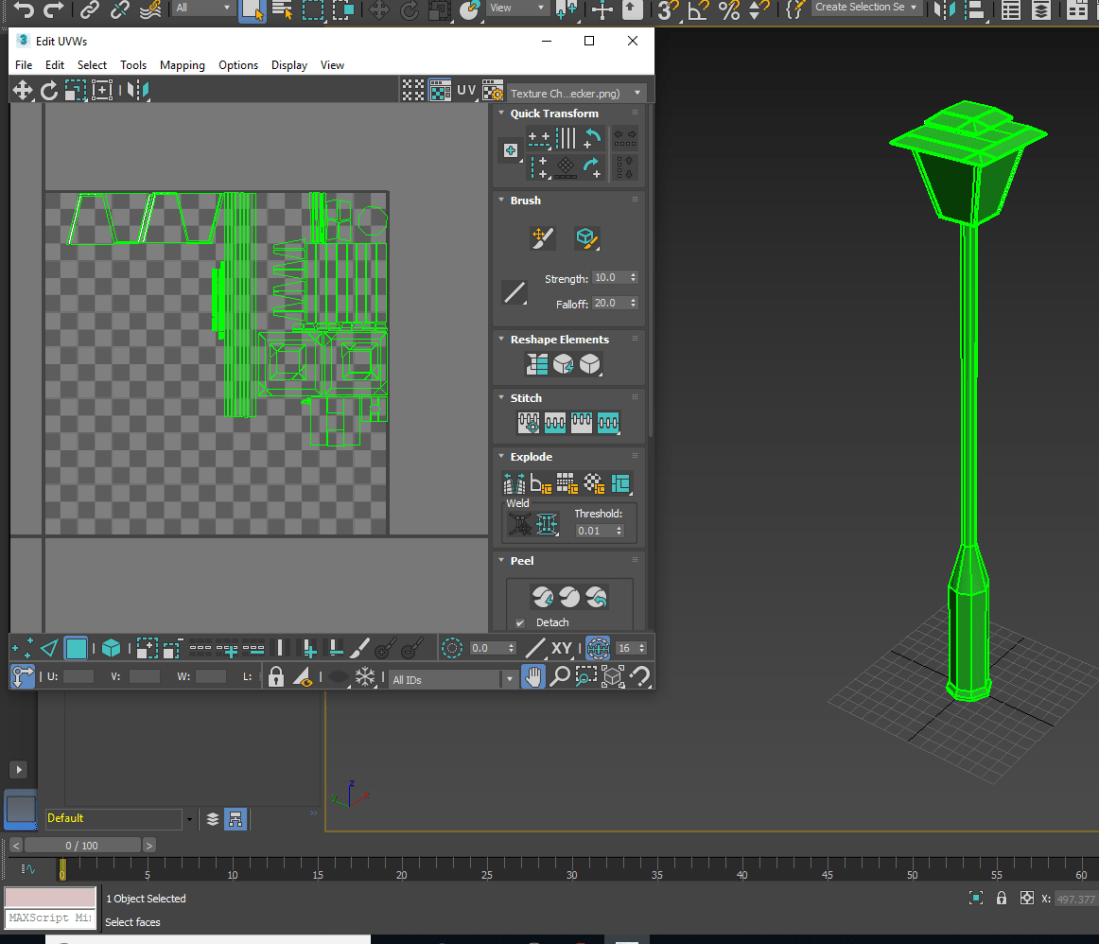This screenshot has width=1099, height=944.
Task: Select the Paint Movement brush tool
Action: (x=542, y=238)
